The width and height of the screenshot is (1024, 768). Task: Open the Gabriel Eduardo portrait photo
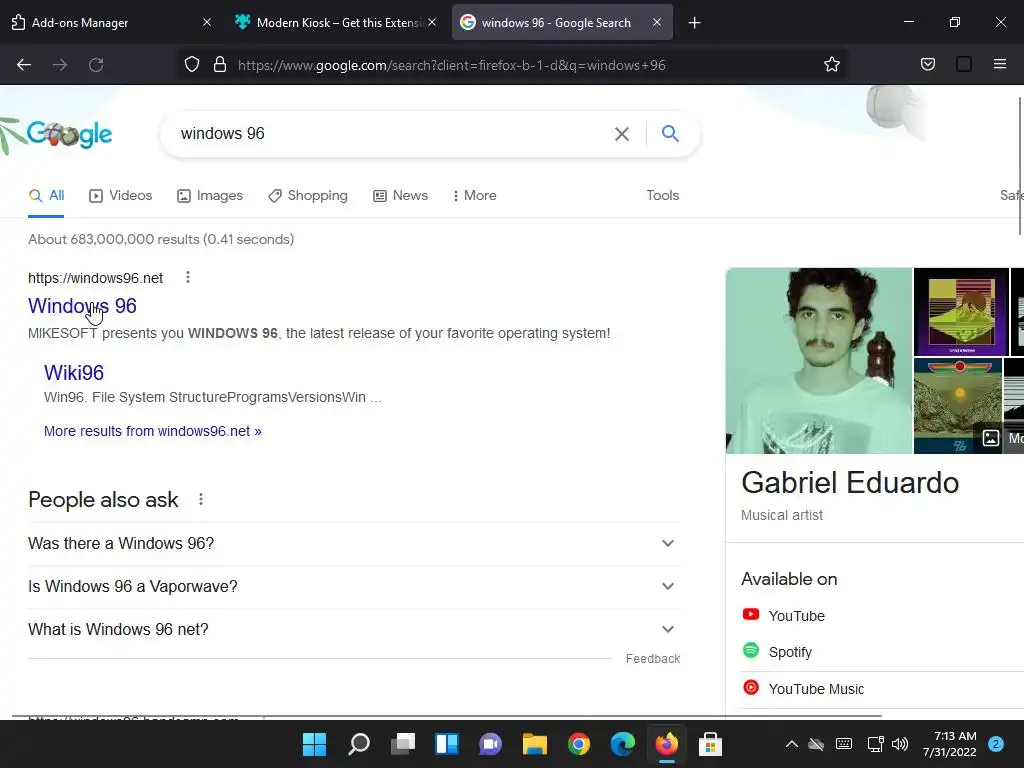coord(819,360)
